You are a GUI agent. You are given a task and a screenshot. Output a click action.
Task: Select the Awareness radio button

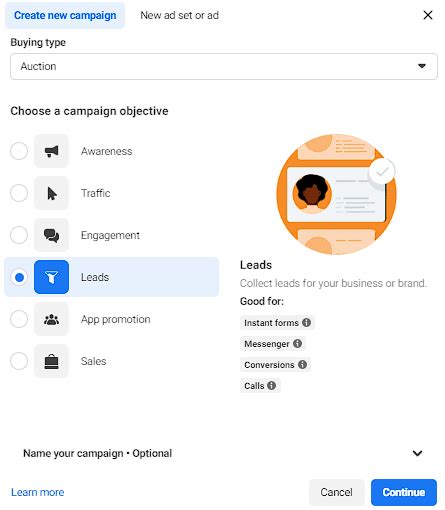[19, 151]
